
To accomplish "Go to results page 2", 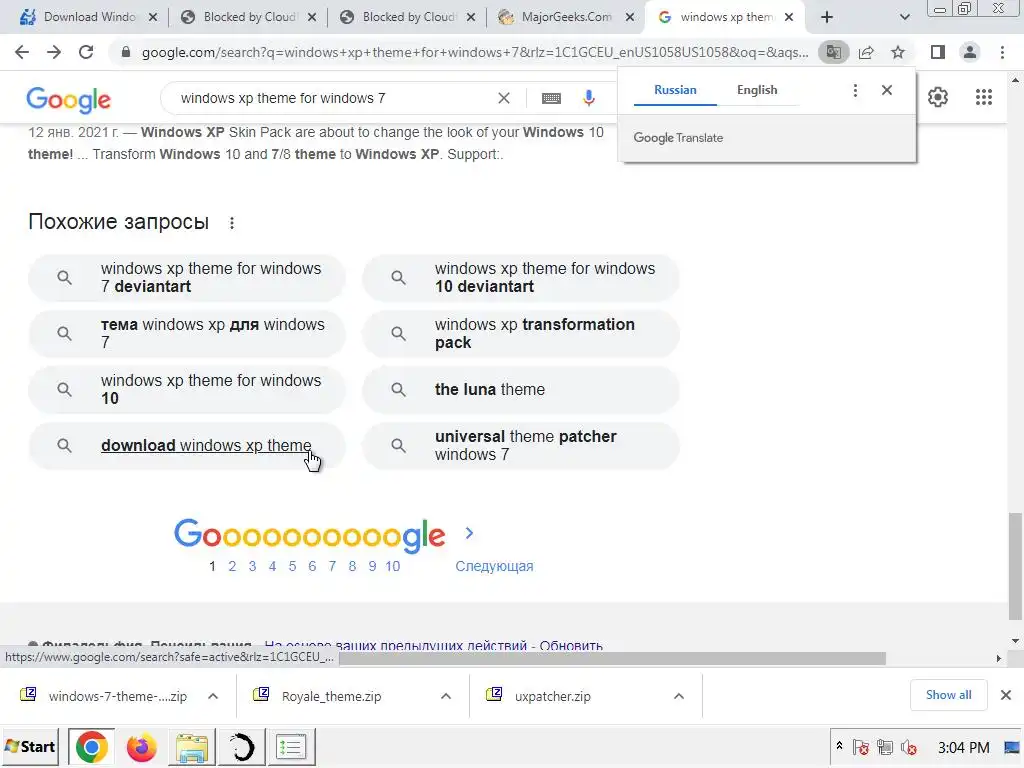I will point(232,566).
